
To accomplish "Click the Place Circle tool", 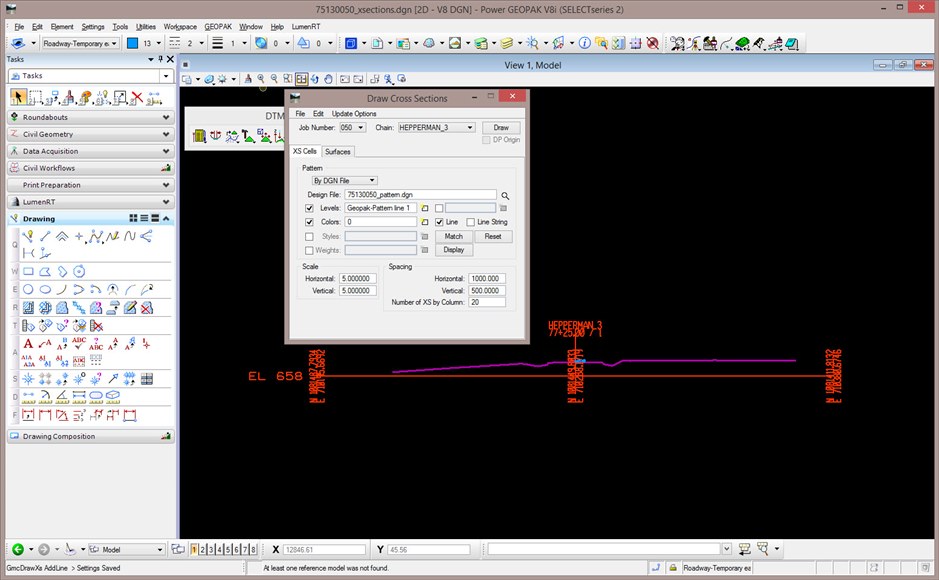I will 29,289.
